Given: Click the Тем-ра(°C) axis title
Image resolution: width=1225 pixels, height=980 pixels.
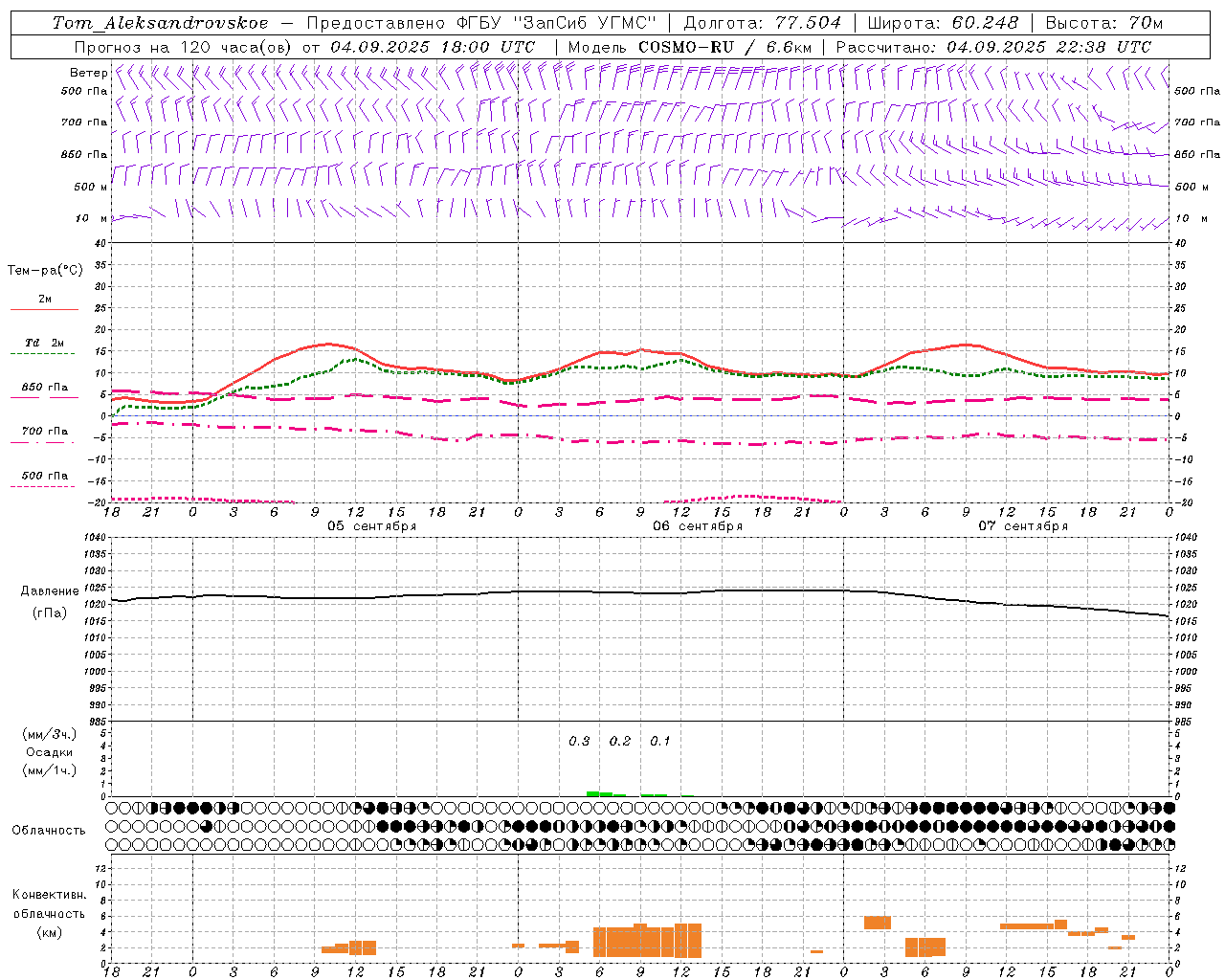Looking at the screenshot, I should coord(45,271).
